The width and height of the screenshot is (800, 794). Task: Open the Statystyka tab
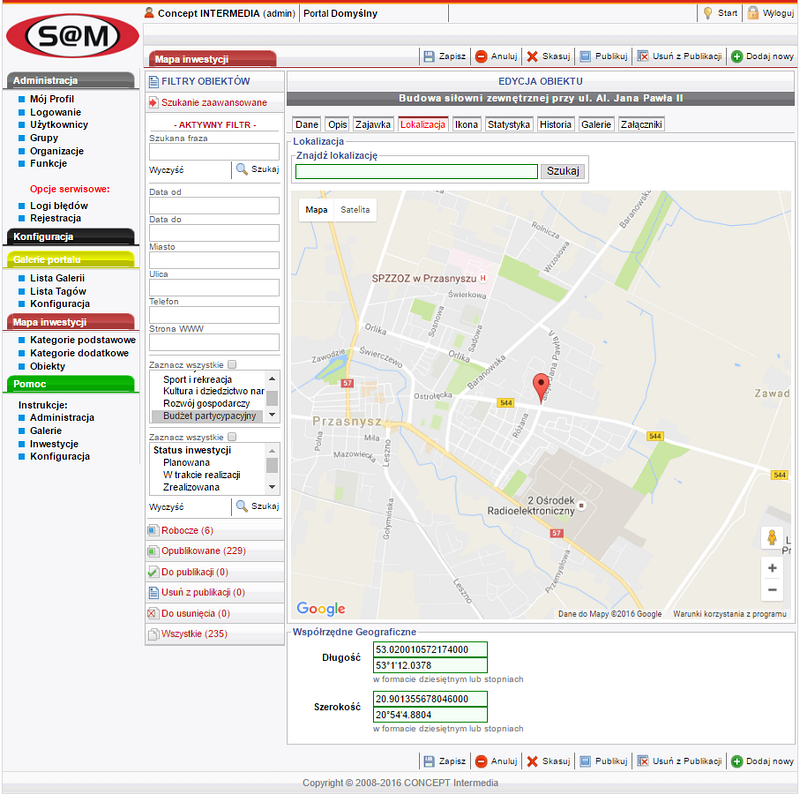509,125
